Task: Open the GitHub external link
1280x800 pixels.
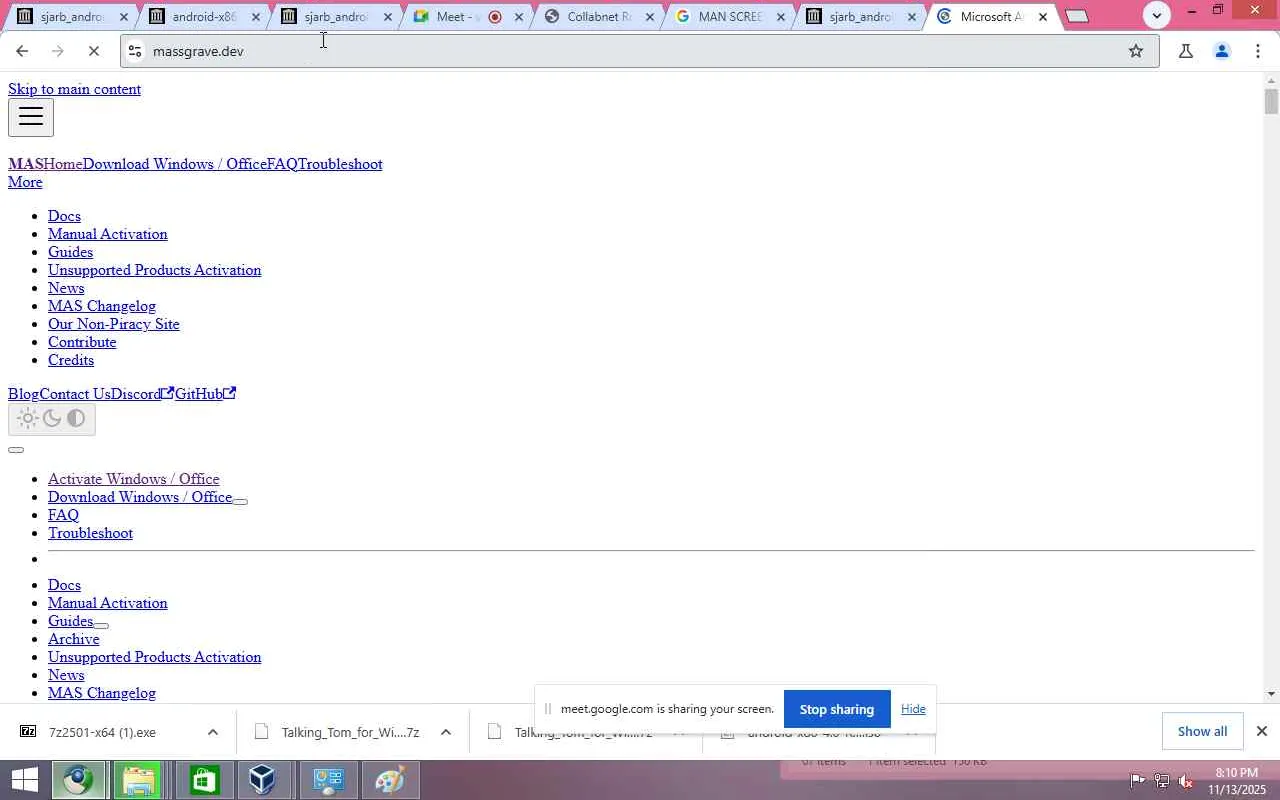Action: pyautogui.click(x=205, y=394)
